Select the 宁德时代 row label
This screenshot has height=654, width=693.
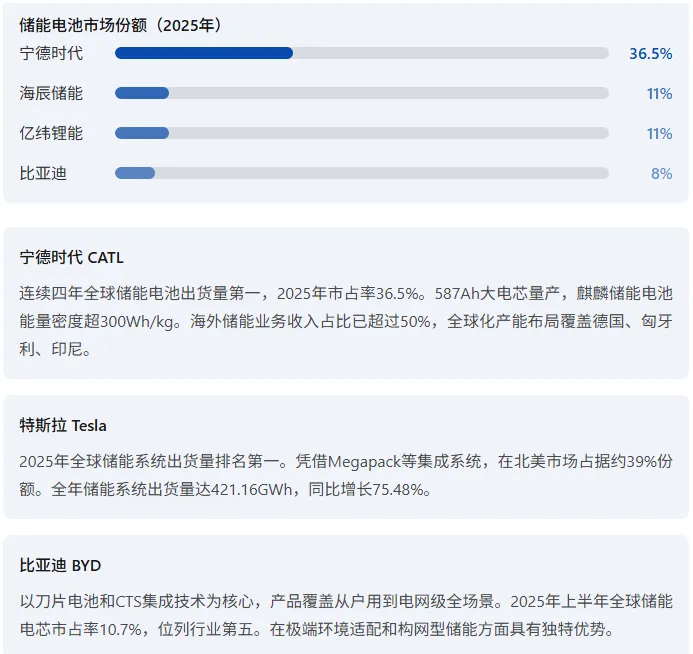[51, 53]
